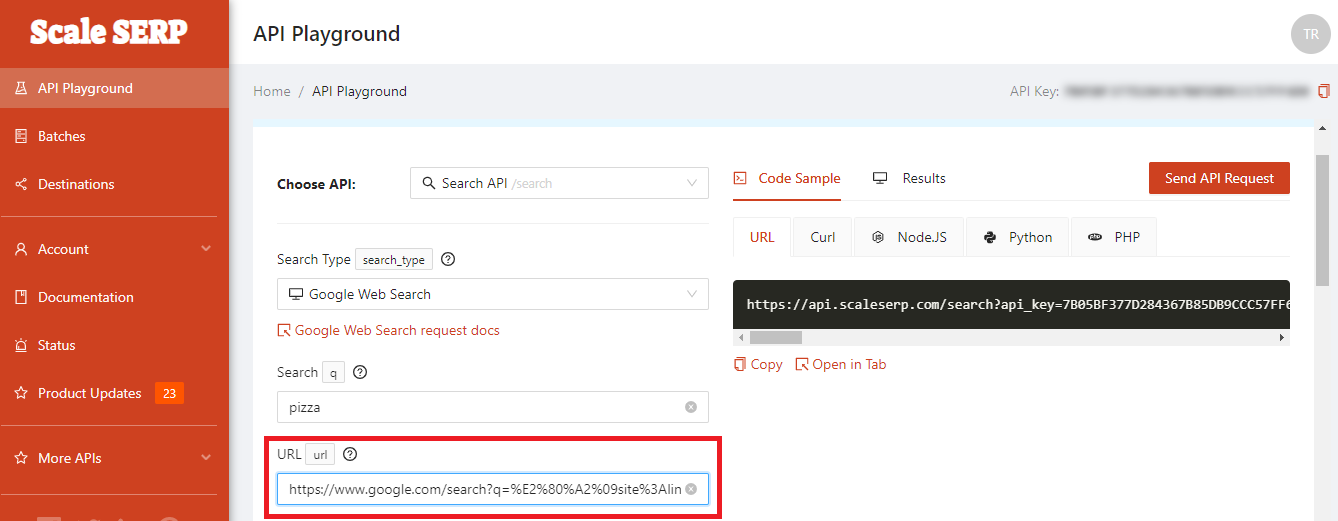Switch to the Results tab
The width and height of the screenshot is (1338, 521).
(x=909, y=178)
